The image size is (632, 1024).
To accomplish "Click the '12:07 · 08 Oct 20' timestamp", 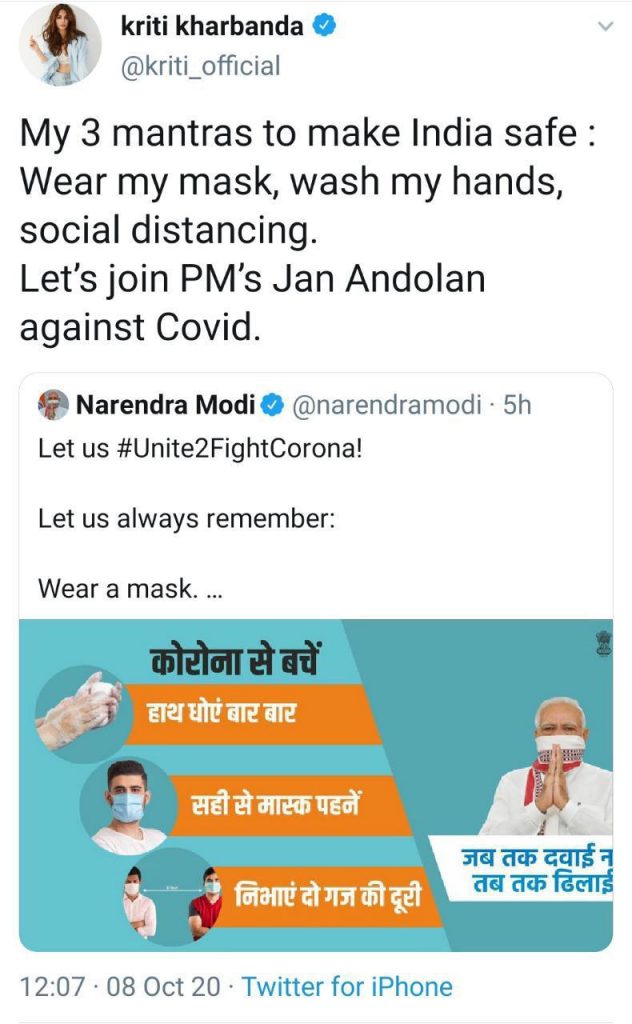I will (x=120, y=986).
